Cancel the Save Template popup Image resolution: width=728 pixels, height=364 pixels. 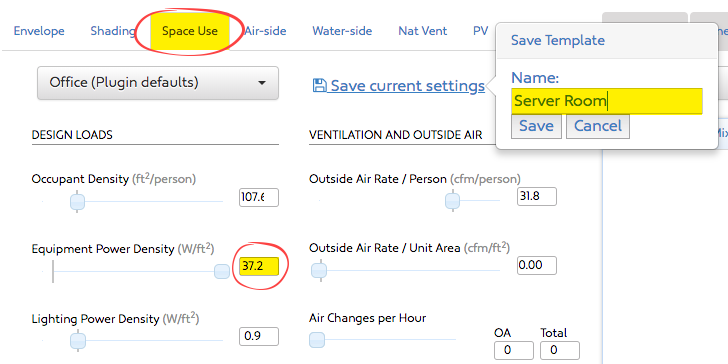coord(598,126)
